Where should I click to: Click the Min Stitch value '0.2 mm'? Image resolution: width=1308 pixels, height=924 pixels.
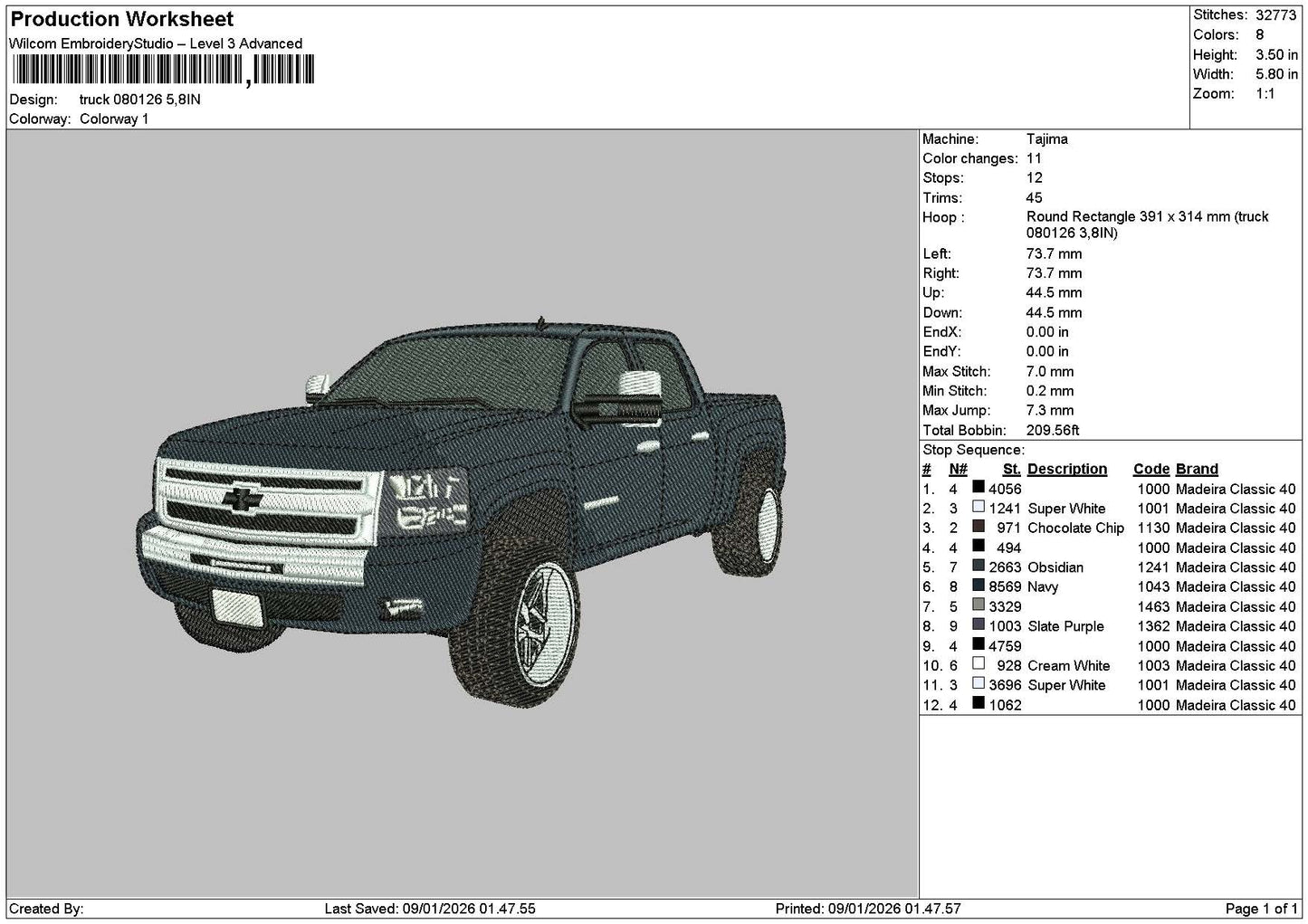coord(1050,391)
